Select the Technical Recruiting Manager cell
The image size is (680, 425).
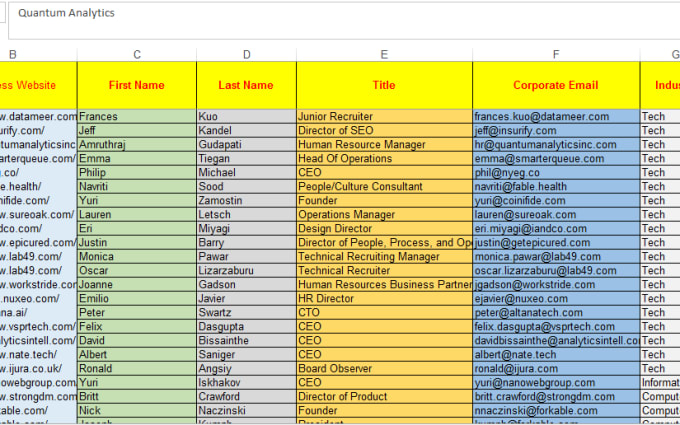pyautogui.click(x=384, y=256)
